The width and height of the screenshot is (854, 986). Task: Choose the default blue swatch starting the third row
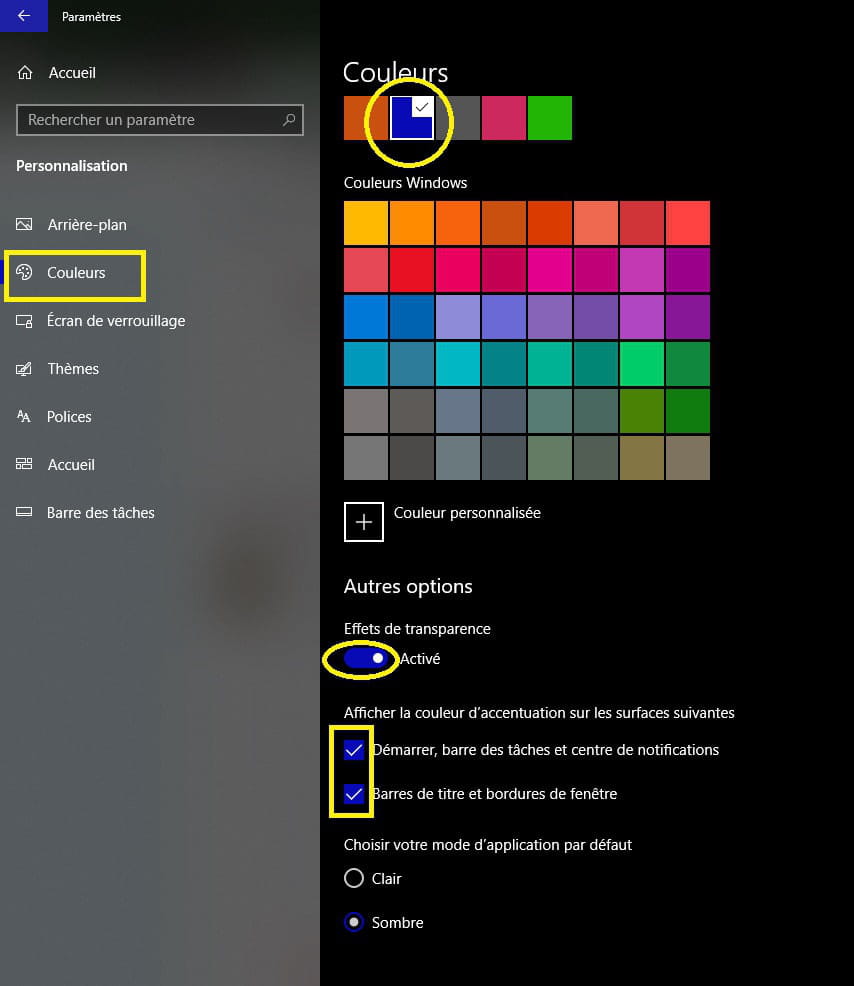(x=366, y=317)
